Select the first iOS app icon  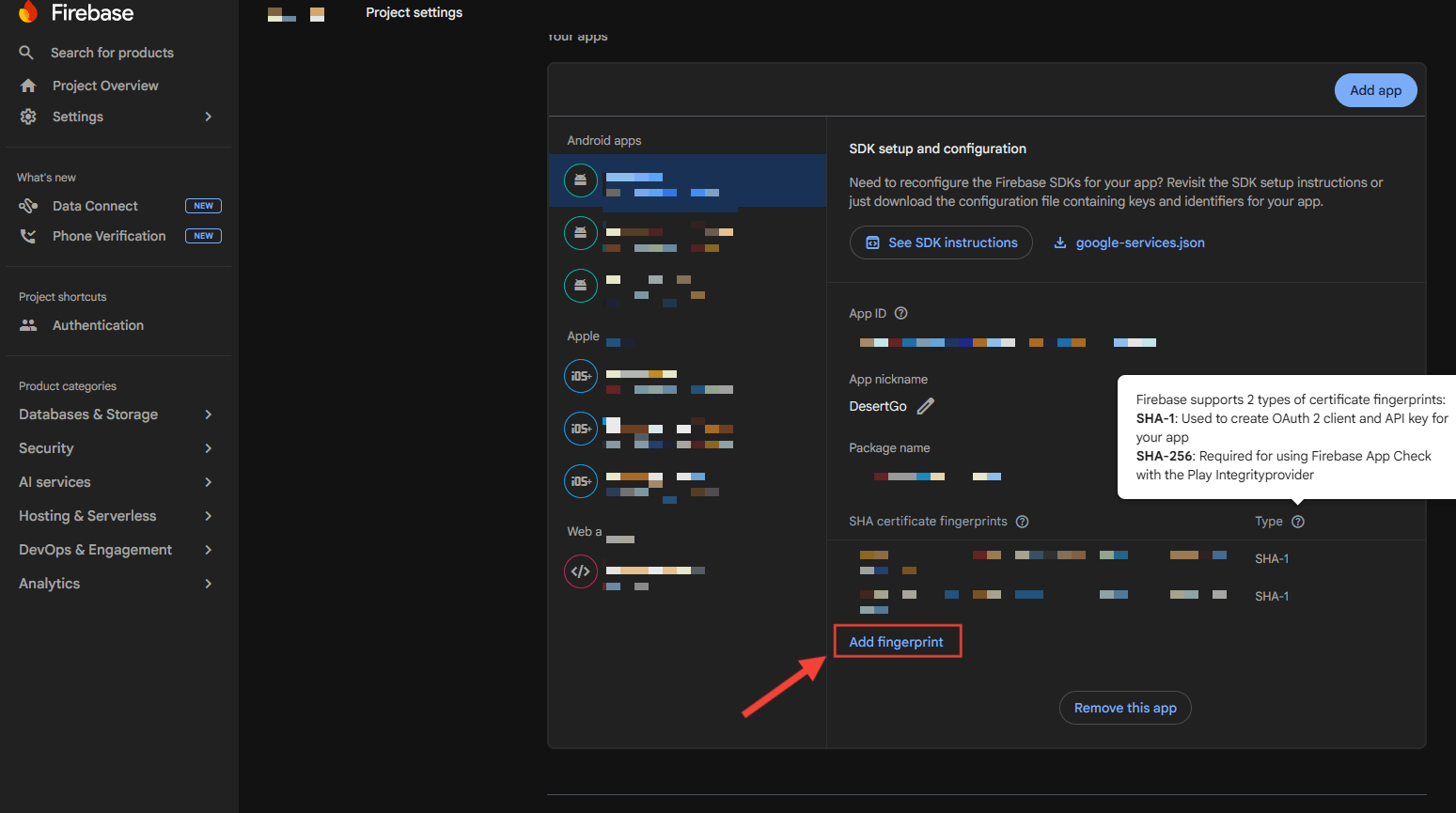581,376
